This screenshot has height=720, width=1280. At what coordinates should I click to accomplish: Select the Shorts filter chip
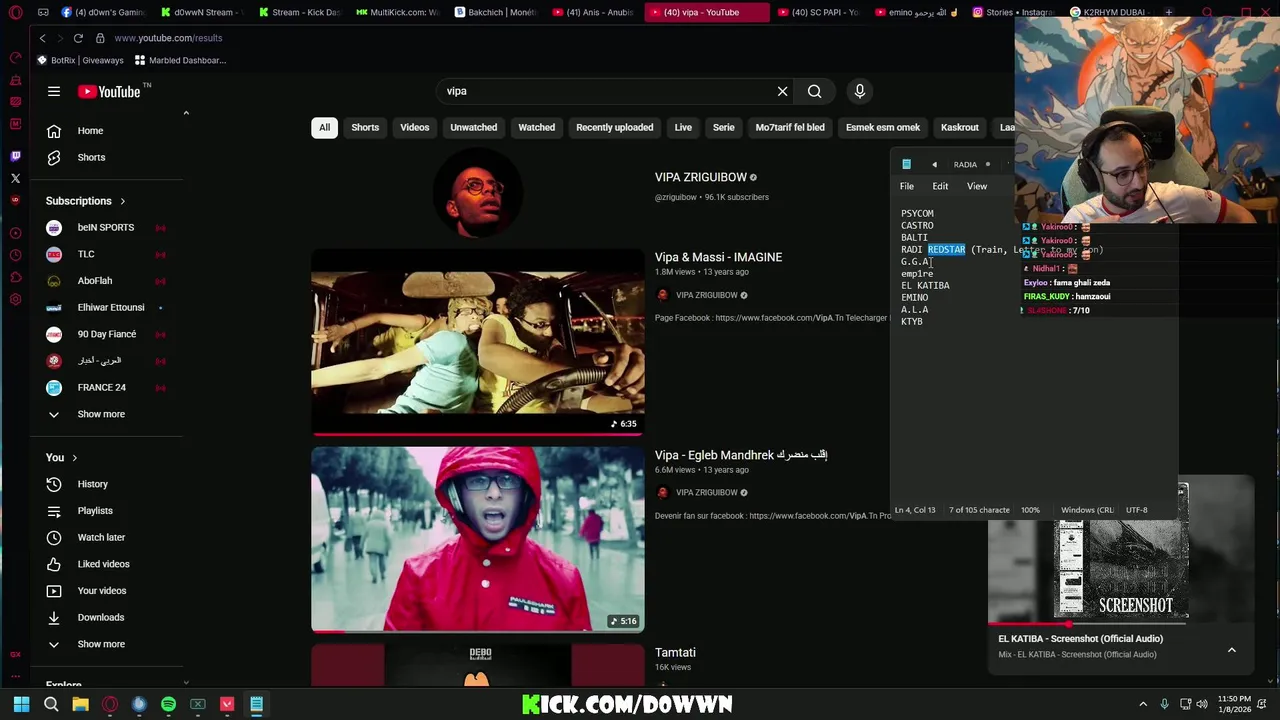[x=365, y=127]
